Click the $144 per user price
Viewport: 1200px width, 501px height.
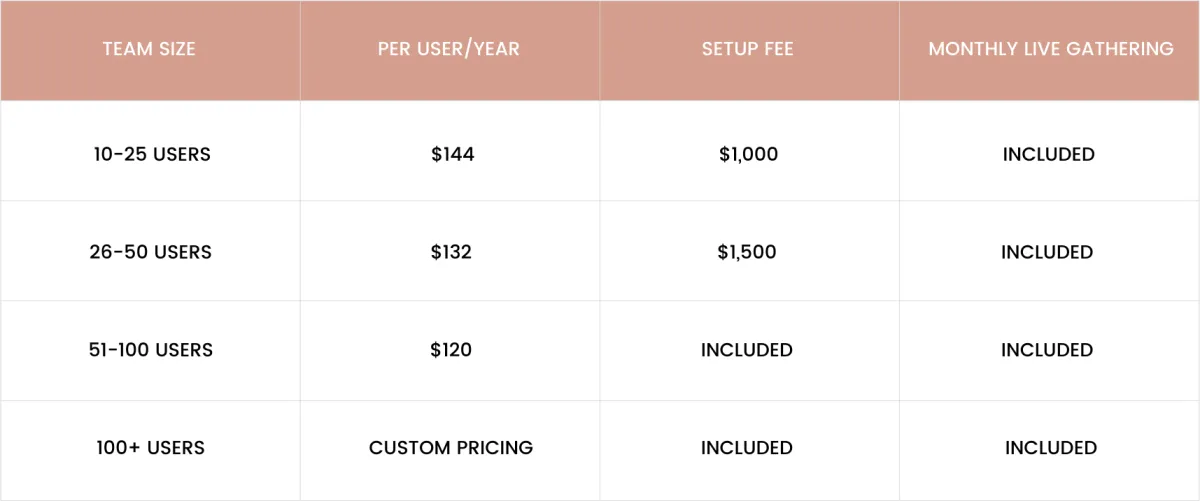[x=452, y=154]
